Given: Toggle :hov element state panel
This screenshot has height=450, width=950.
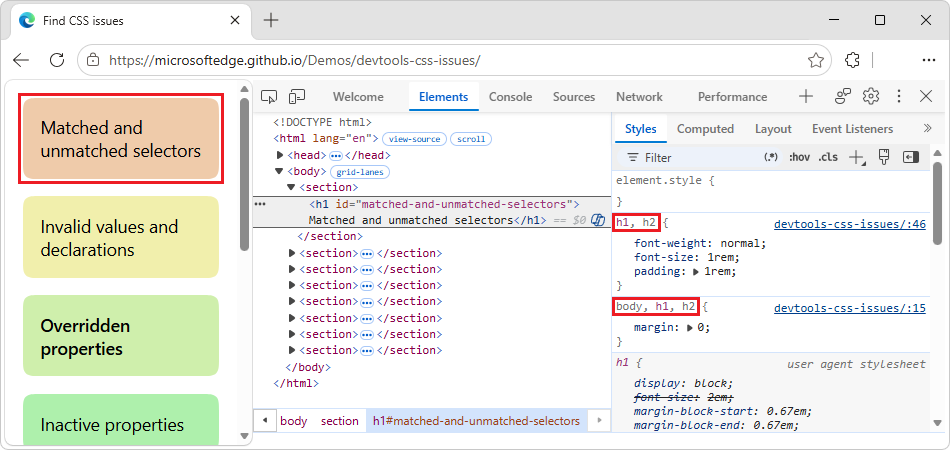Looking at the screenshot, I should 799,157.
